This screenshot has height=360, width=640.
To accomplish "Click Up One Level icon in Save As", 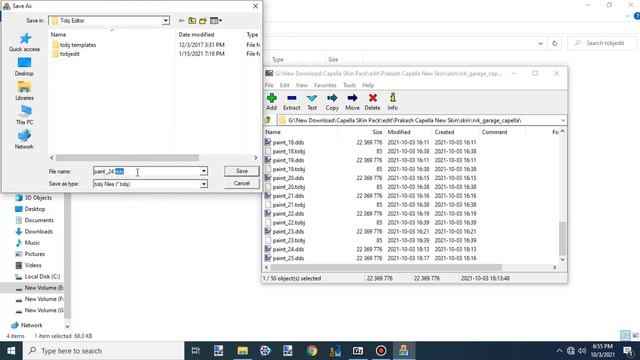I will pyautogui.click(x=192, y=20).
